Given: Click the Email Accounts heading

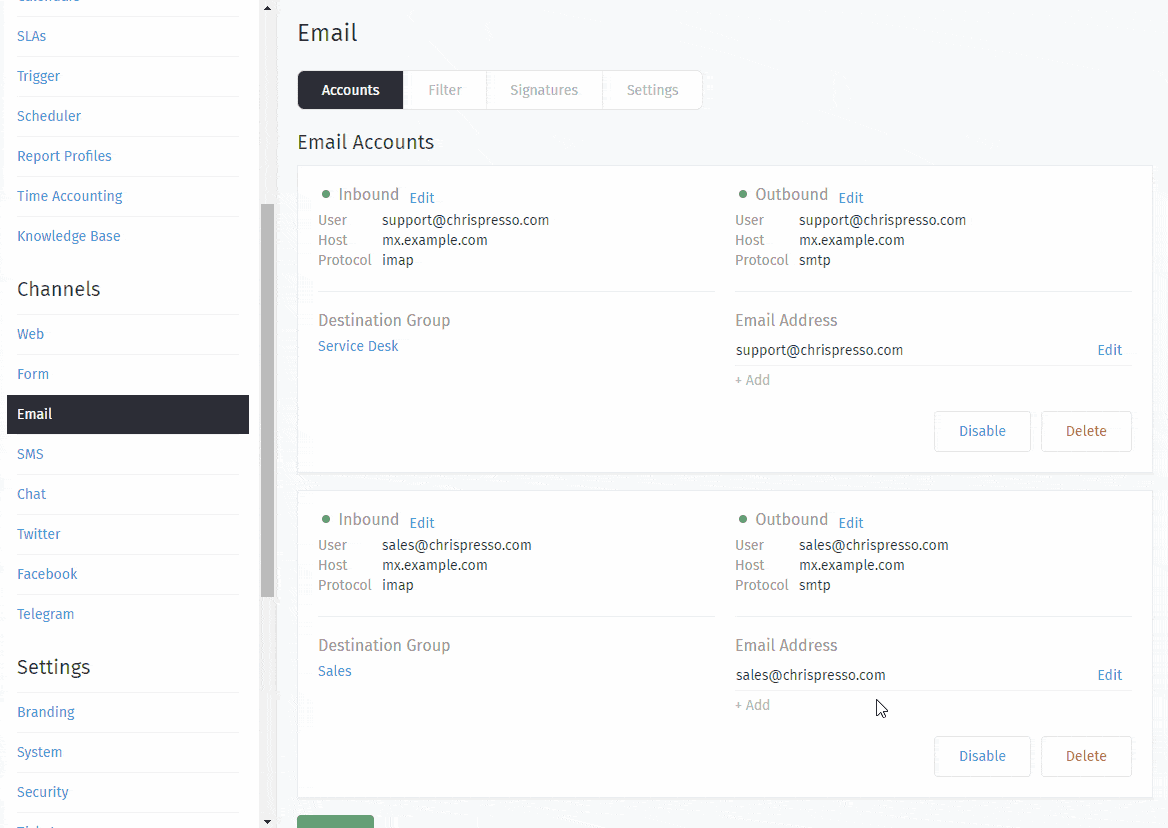Looking at the screenshot, I should [x=366, y=142].
